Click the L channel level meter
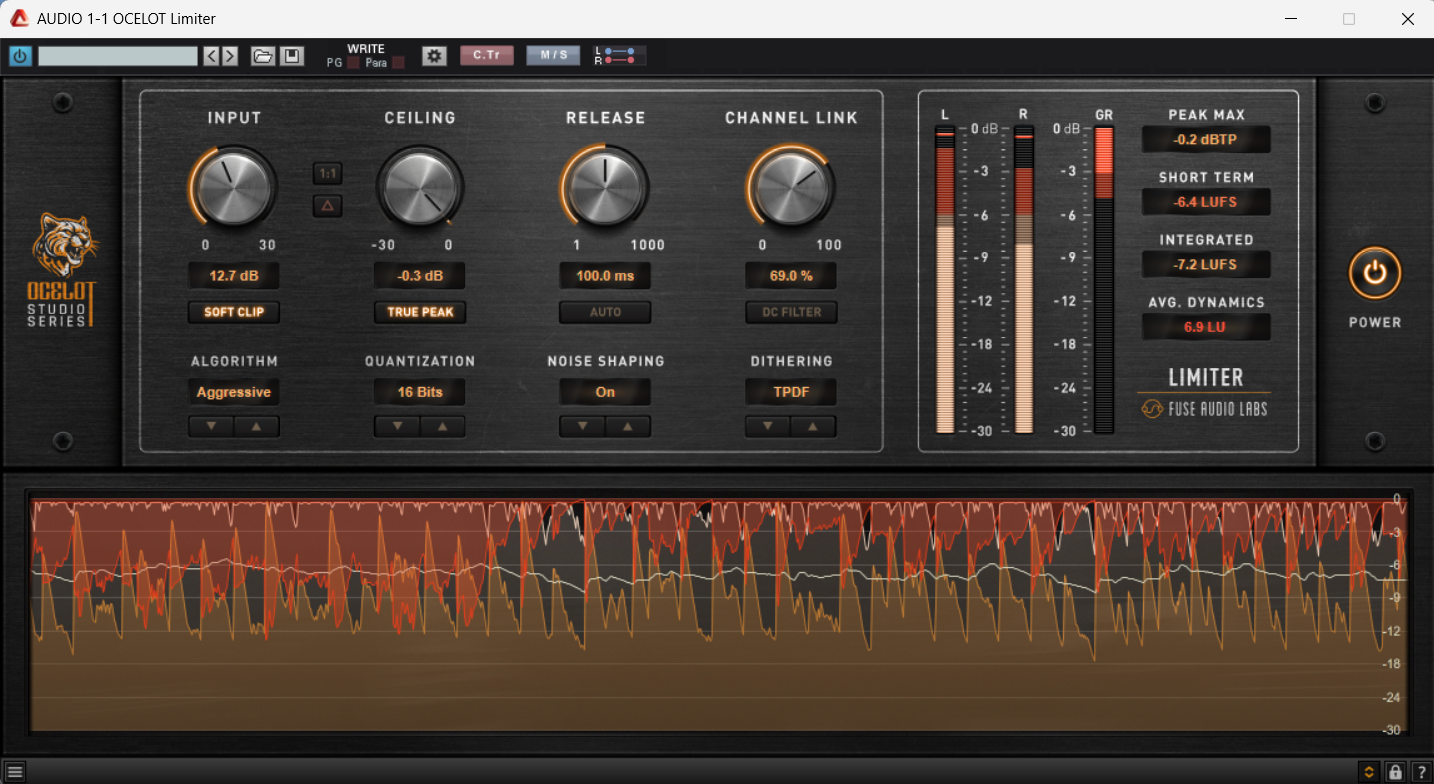The width and height of the screenshot is (1434, 784). point(945,280)
